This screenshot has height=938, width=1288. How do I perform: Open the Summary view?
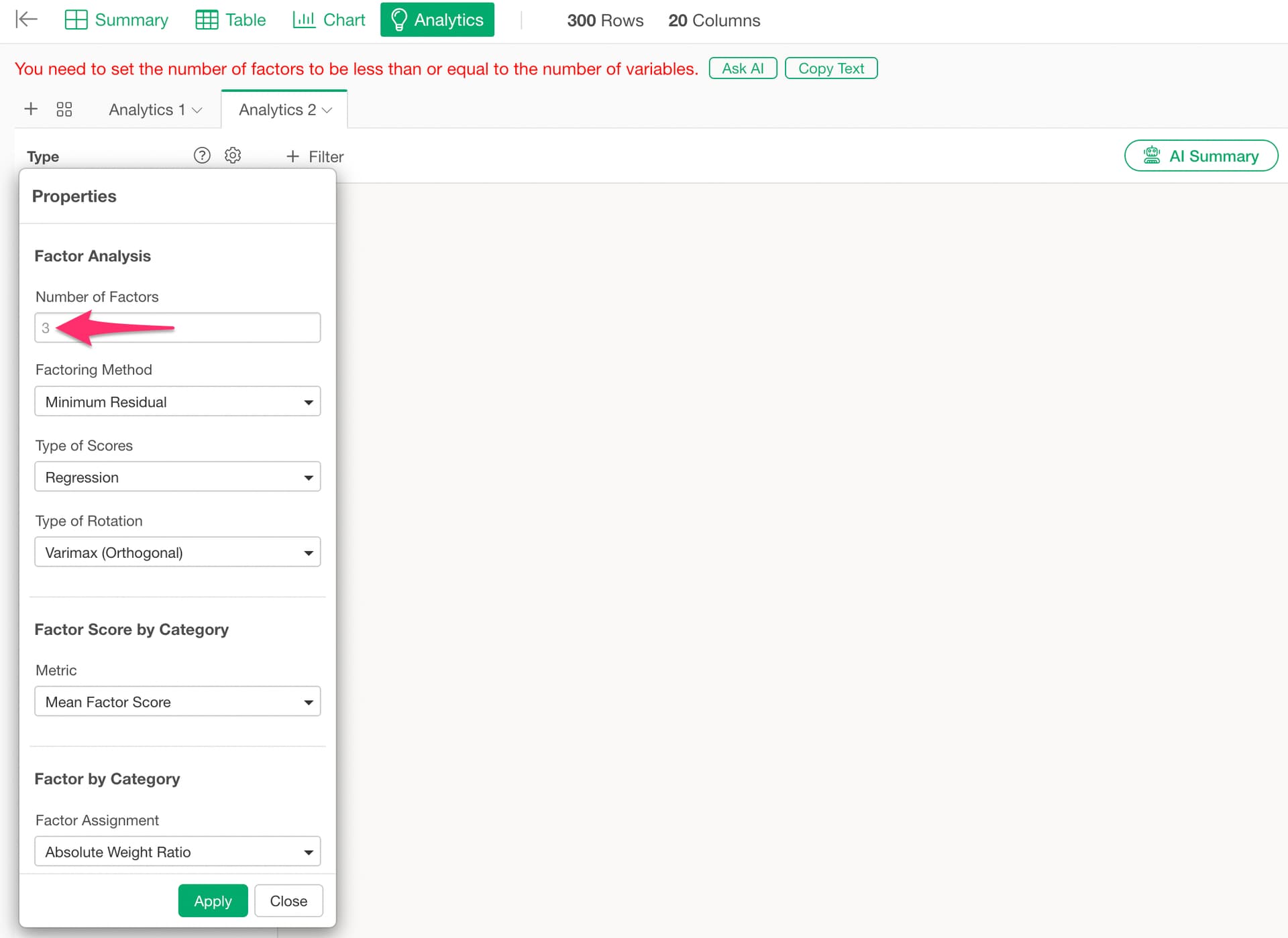(116, 19)
